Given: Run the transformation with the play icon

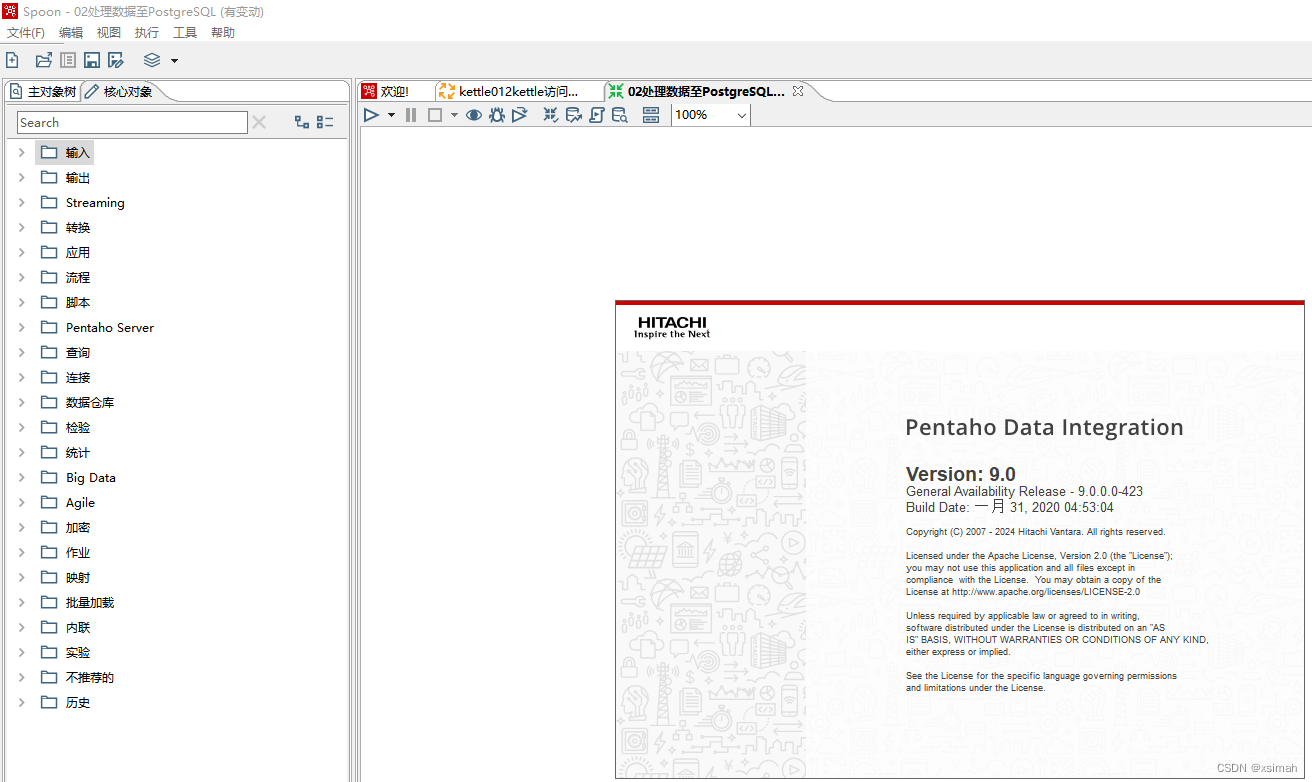Looking at the screenshot, I should 371,114.
